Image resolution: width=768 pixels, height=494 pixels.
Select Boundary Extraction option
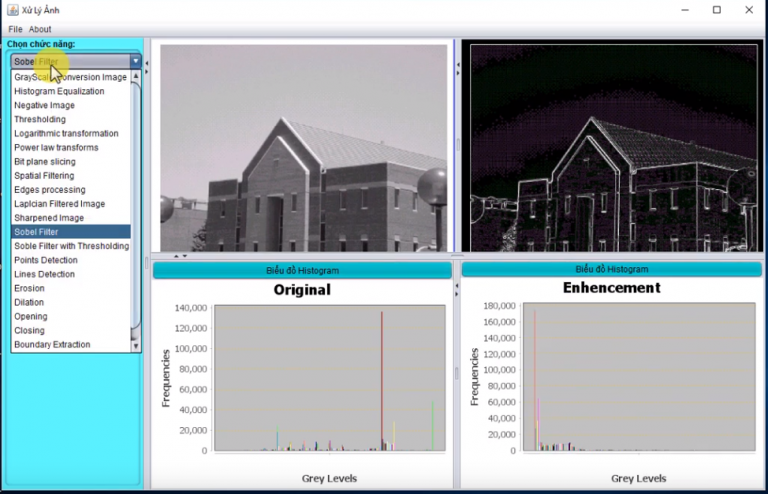coord(52,344)
